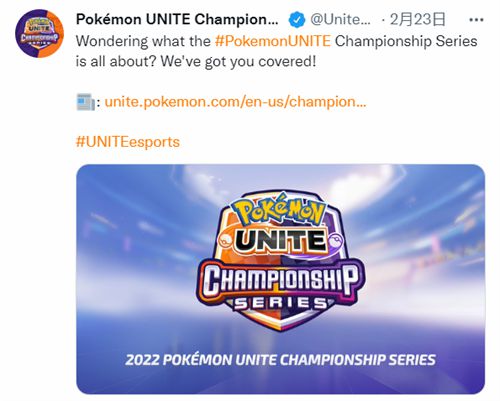The height and width of the screenshot is (401, 500).
Task: Open the #PokemonUNITE hashtag
Action: tap(273, 41)
